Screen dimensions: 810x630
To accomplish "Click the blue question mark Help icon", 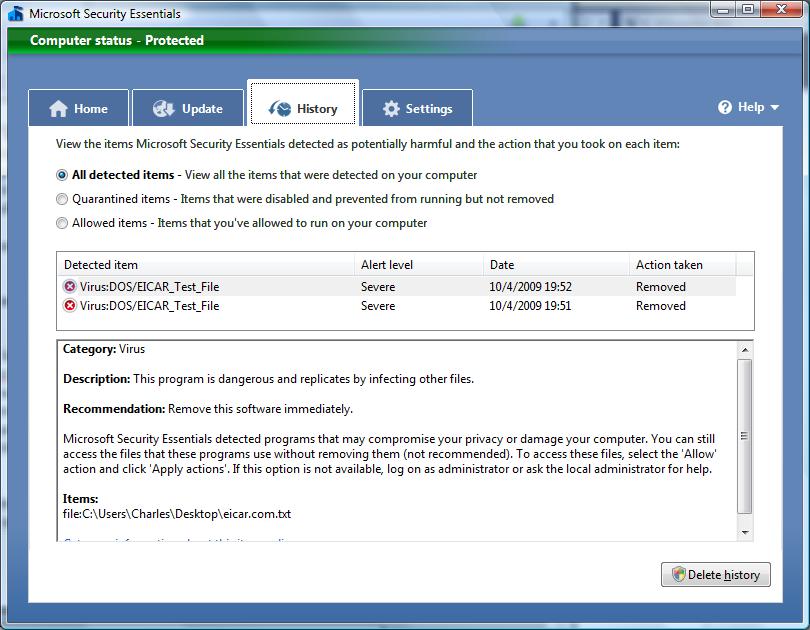I will click(x=725, y=107).
